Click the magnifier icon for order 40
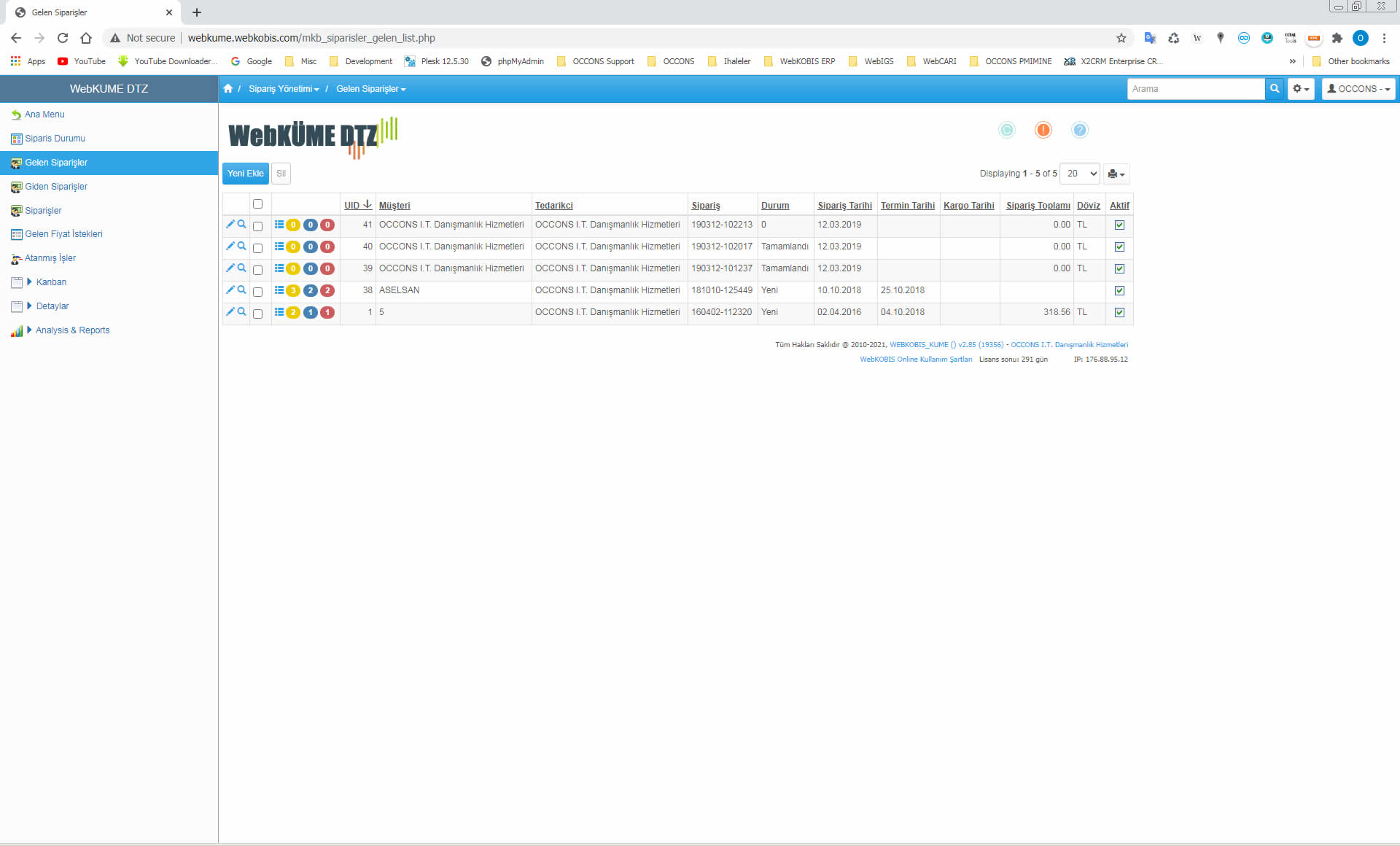 point(241,246)
